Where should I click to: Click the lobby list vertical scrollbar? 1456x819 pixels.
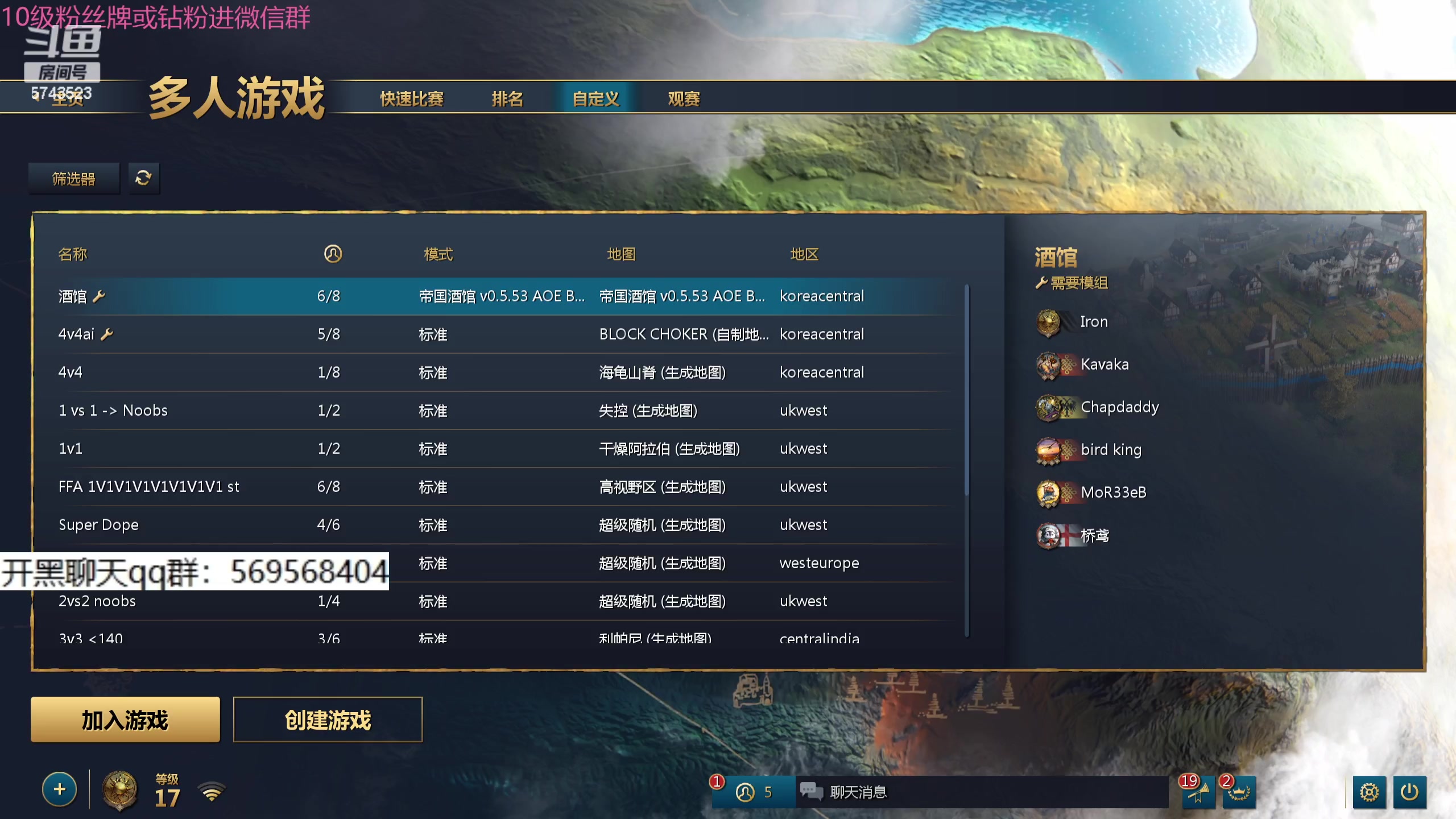click(x=967, y=390)
